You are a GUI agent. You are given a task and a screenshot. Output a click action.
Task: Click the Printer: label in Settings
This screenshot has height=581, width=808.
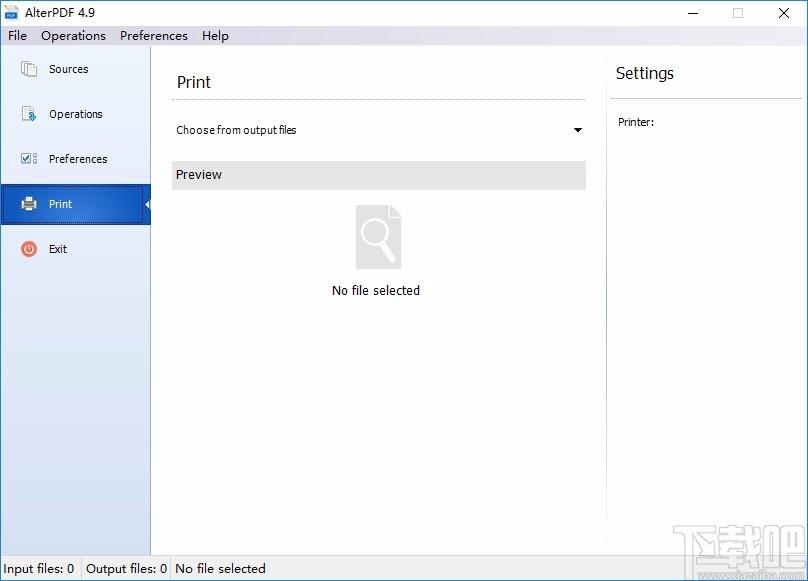[x=636, y=122]
